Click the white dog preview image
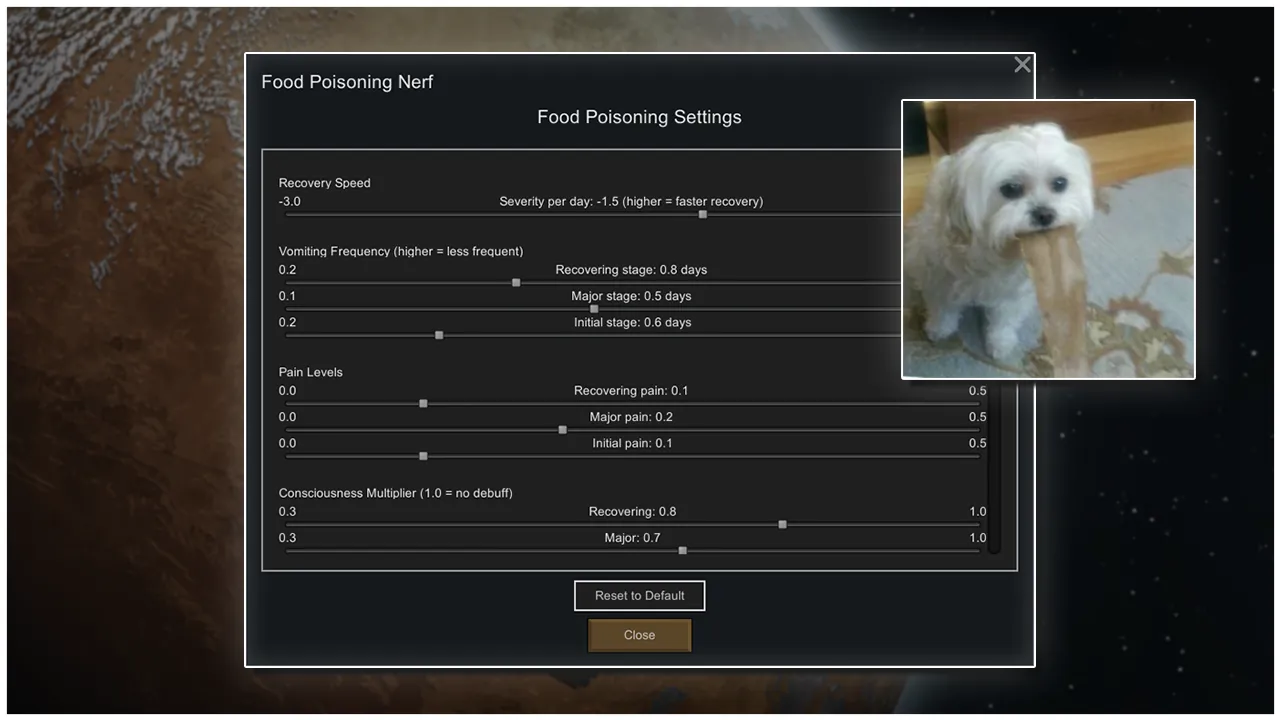The height and width of the screenshot is (720, 1280). coord(1048,239)
